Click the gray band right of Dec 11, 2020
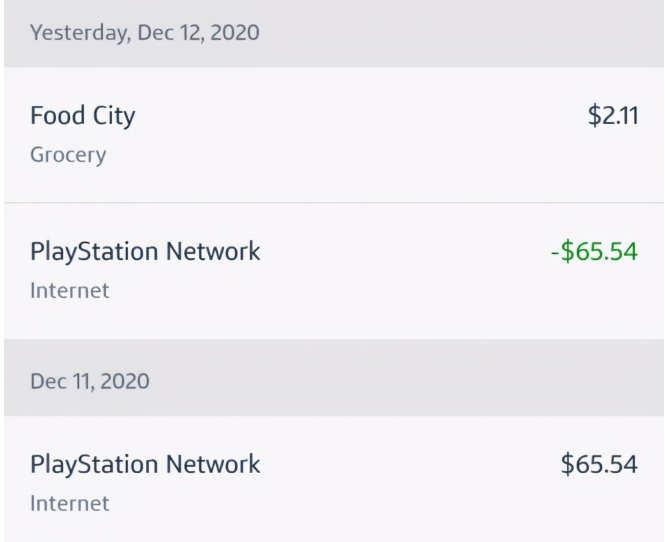 pyautogui.click(x=400, y=381)
